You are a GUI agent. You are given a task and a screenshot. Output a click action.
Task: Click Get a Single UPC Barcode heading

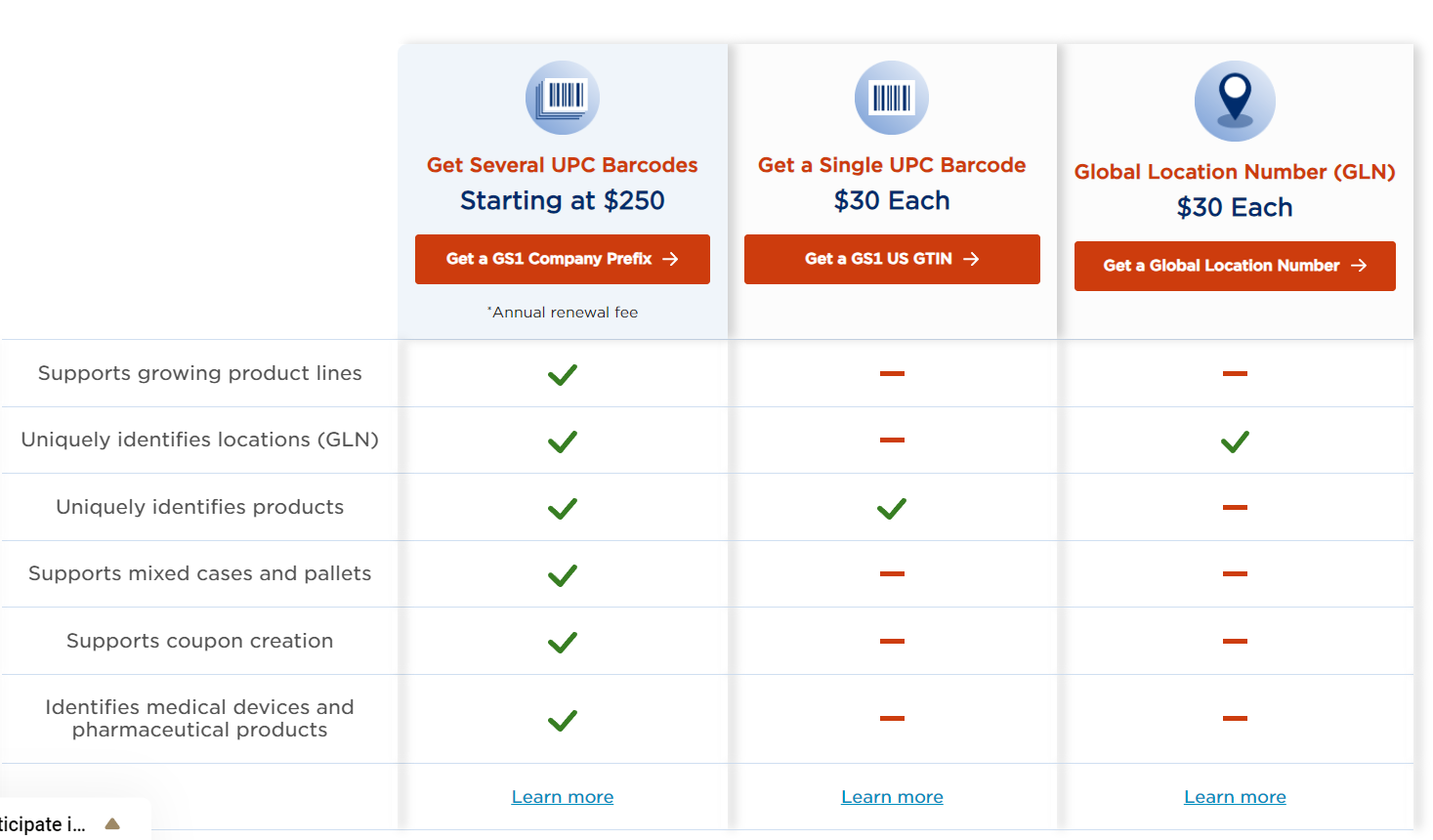click(892, 165)
